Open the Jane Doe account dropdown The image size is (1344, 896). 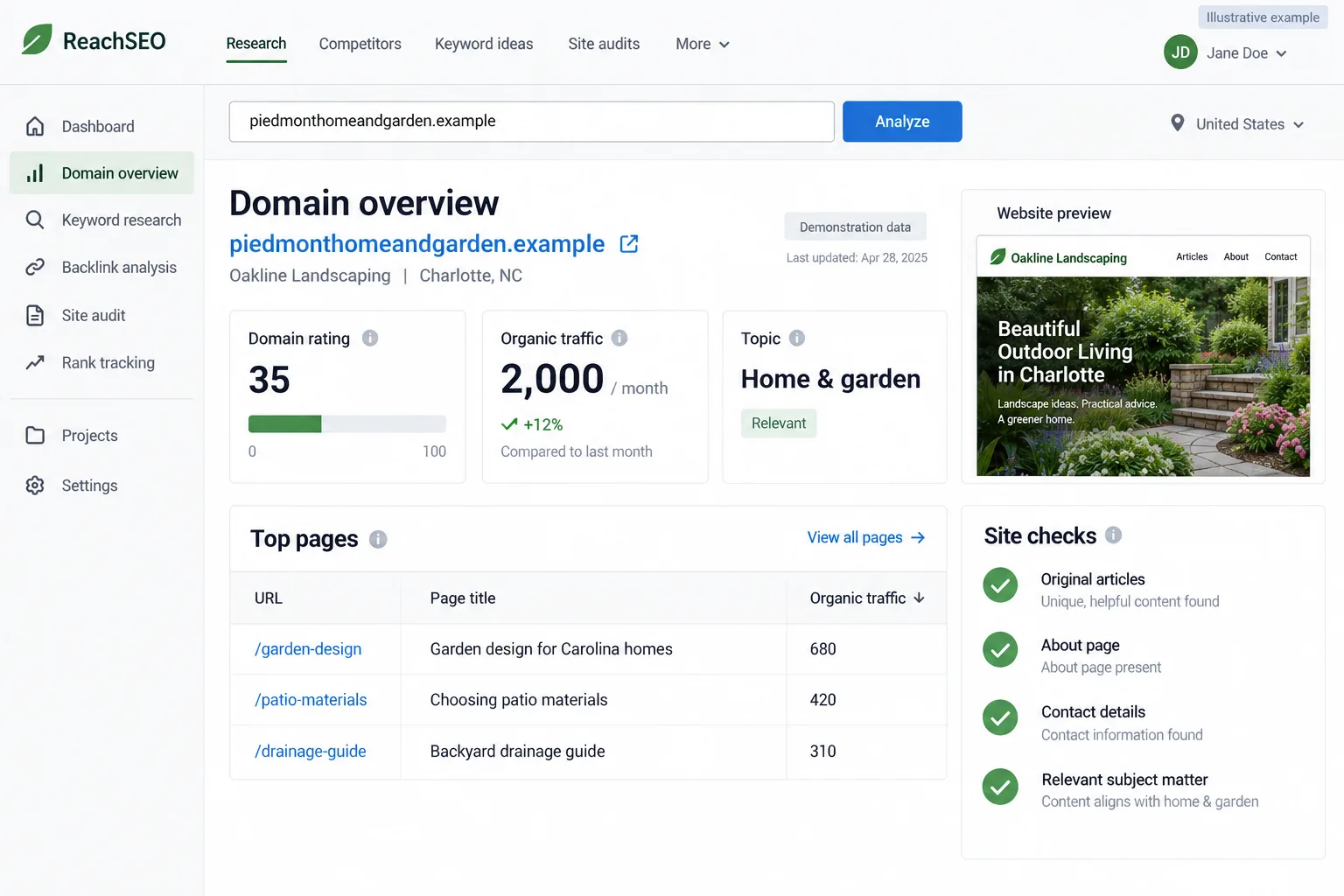[1247, 52]
